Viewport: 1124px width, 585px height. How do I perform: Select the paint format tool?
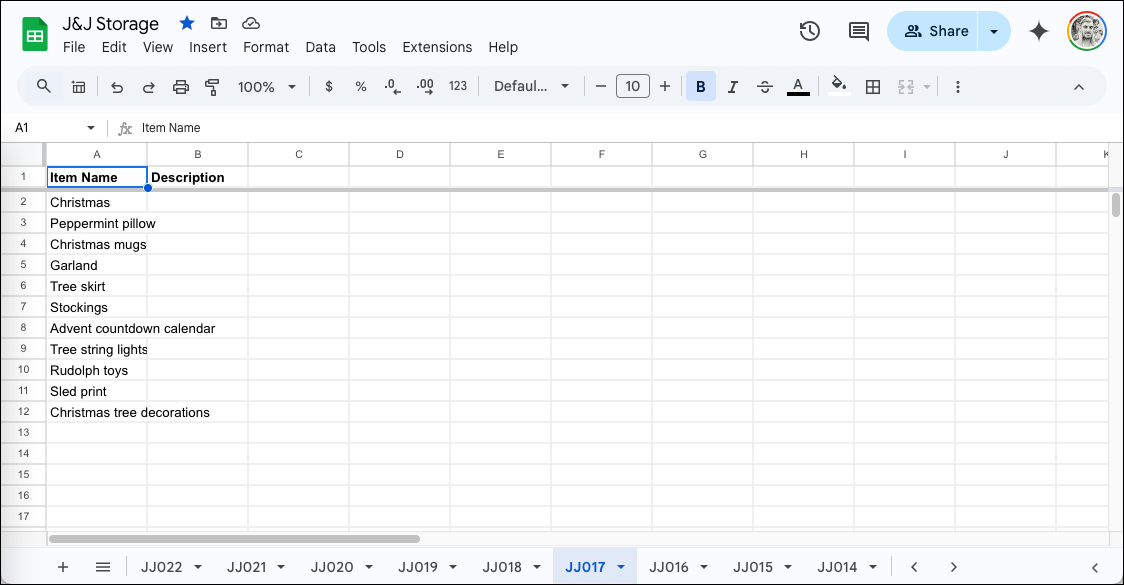click(212, 86)
